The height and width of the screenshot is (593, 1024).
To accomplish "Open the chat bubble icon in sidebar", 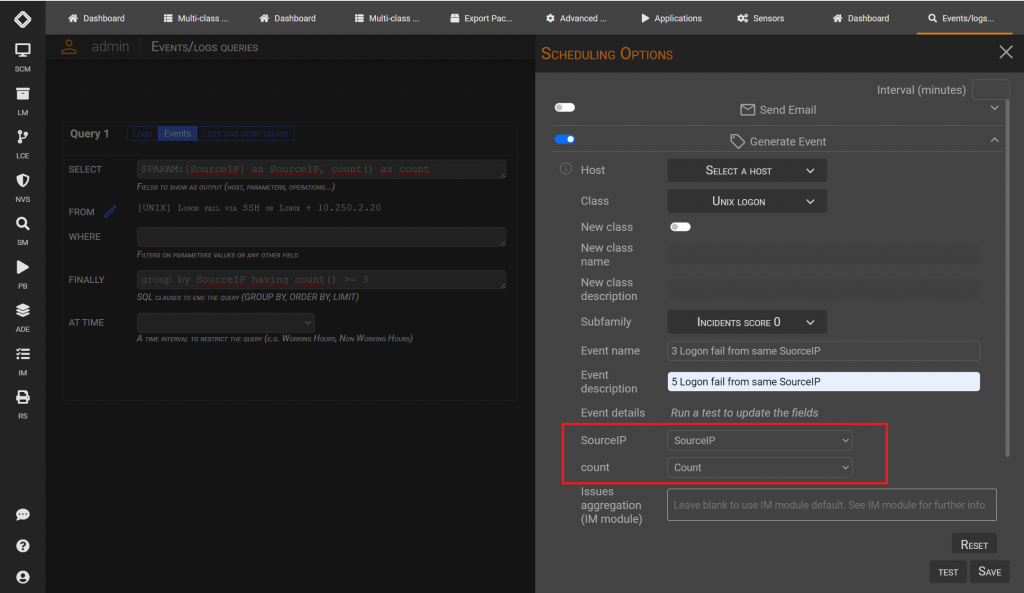I will pos(22,515).
